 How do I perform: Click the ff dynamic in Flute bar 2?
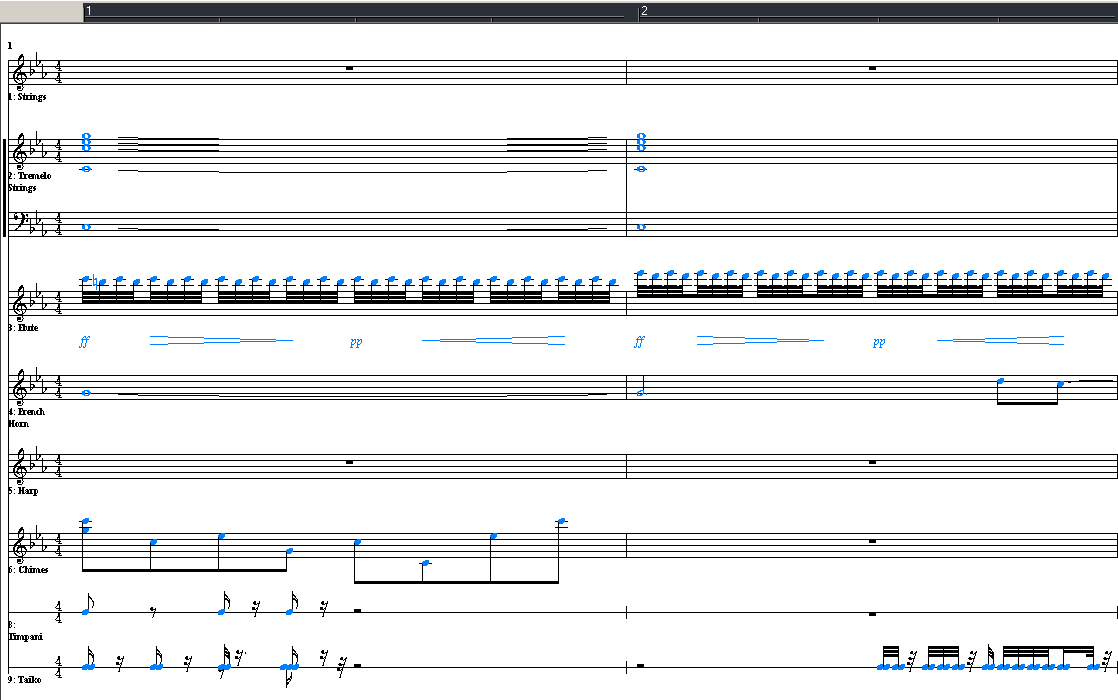pyautogui.click(x=639, y=341)
